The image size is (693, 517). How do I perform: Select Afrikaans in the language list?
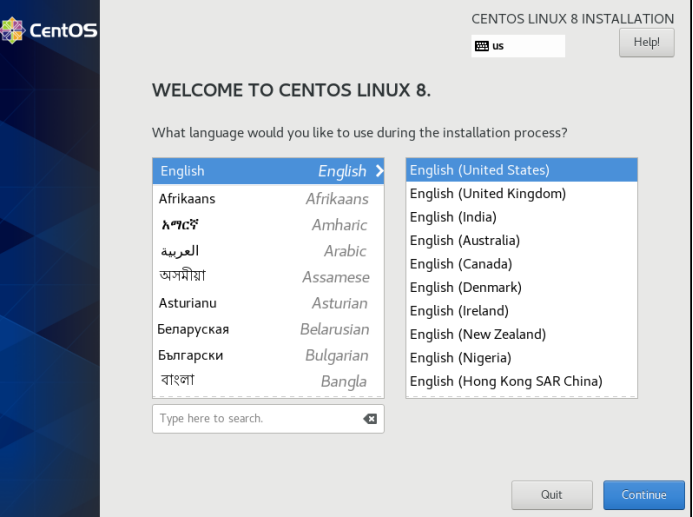click(x=268, y=199)
